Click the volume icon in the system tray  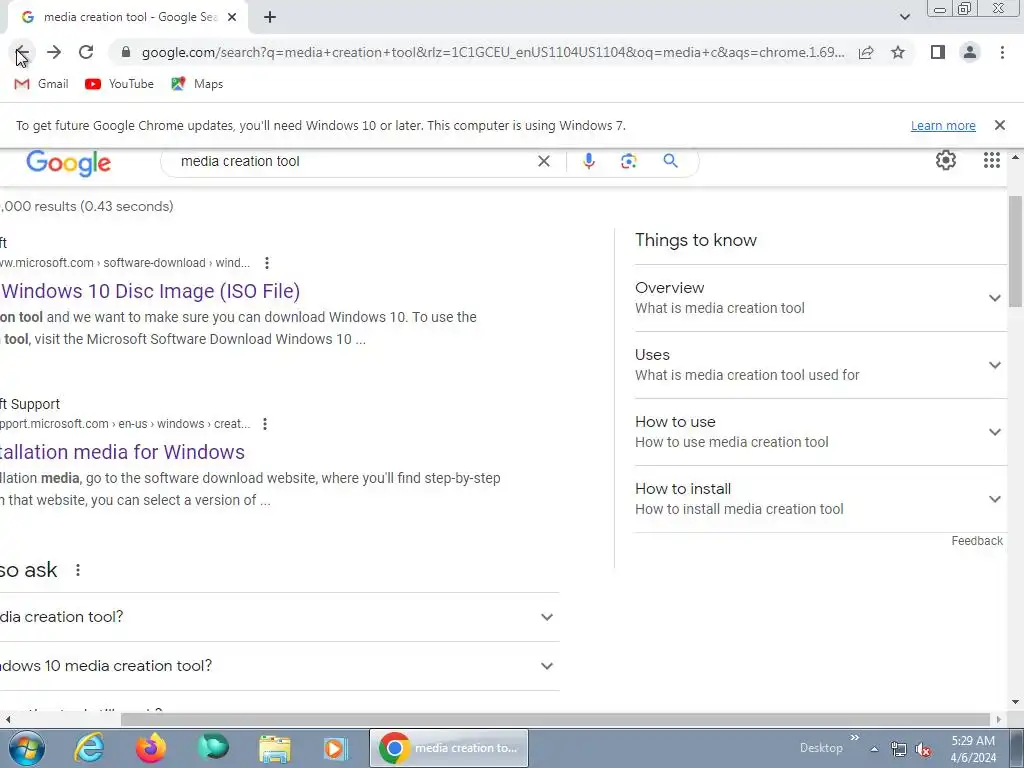[923, 749]
